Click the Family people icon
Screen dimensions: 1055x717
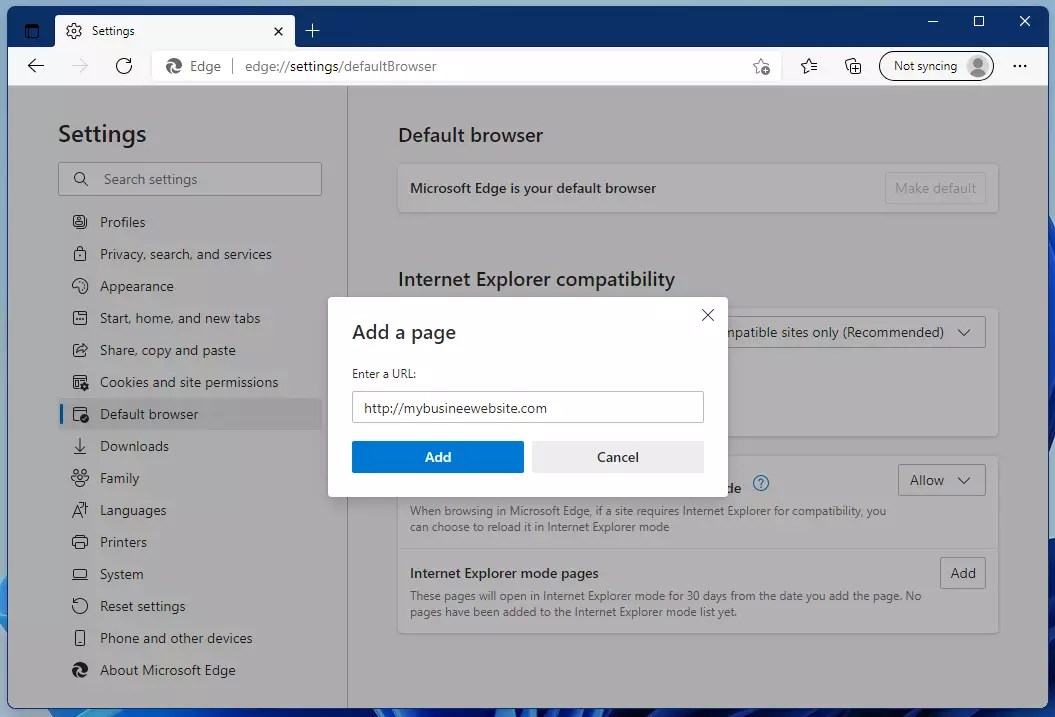point(80,478)
